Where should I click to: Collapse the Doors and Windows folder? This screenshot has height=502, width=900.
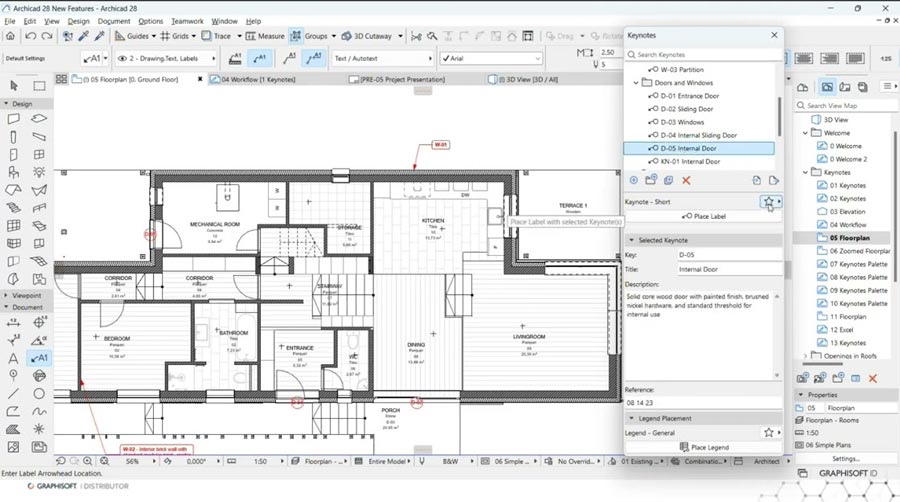(x=637, y=83)
